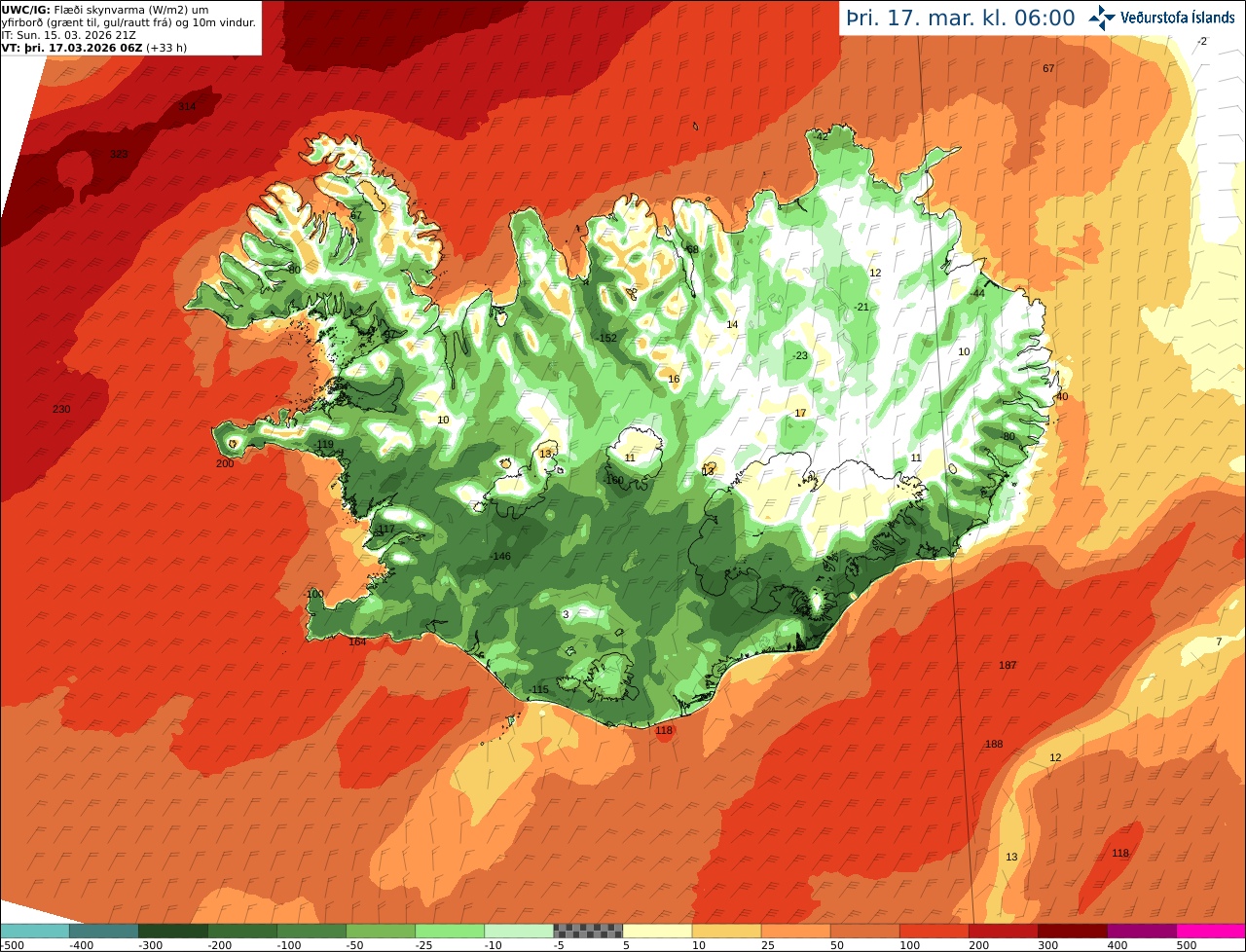This screenshot has height=952, width=1246.
Task: Click the Veðurstofa Íslands name text
Action: pos(1178,18)
